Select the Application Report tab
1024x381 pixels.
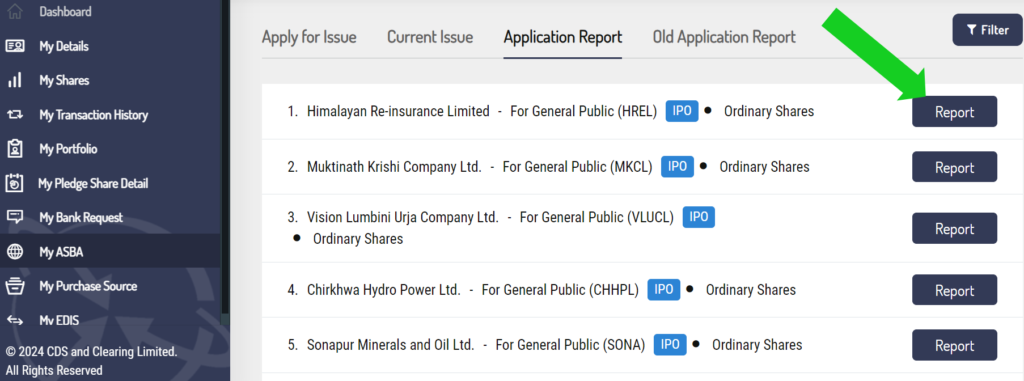[563, 37]
